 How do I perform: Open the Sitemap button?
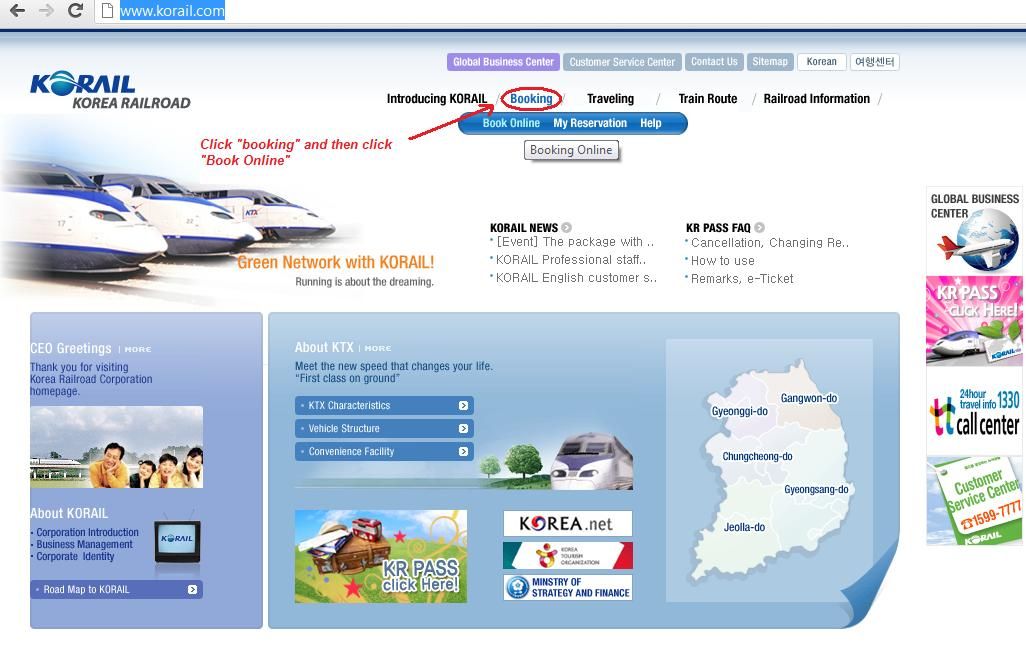[770, 62]
